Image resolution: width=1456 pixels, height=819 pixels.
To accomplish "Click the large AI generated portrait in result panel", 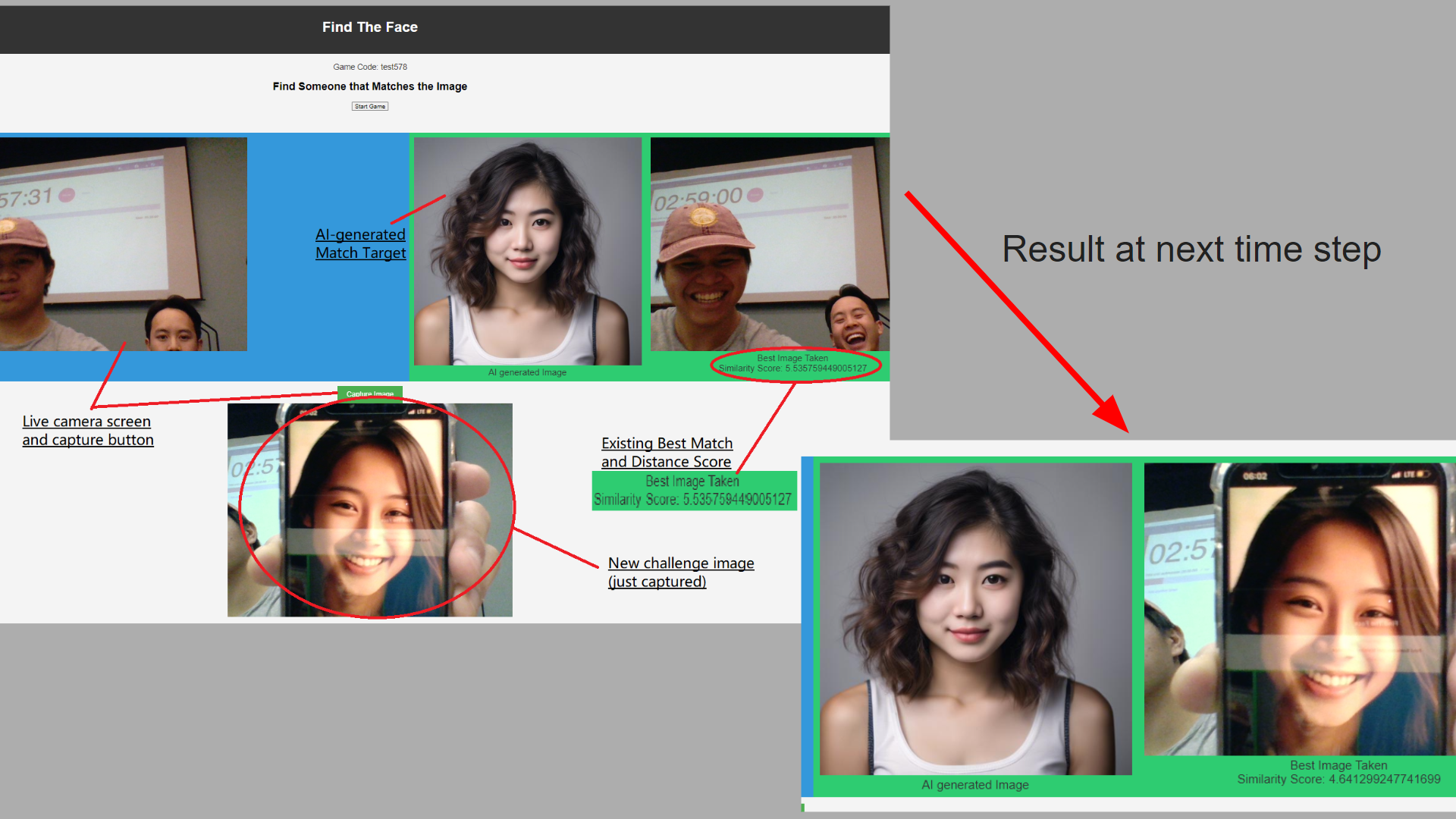I will 975,618.
